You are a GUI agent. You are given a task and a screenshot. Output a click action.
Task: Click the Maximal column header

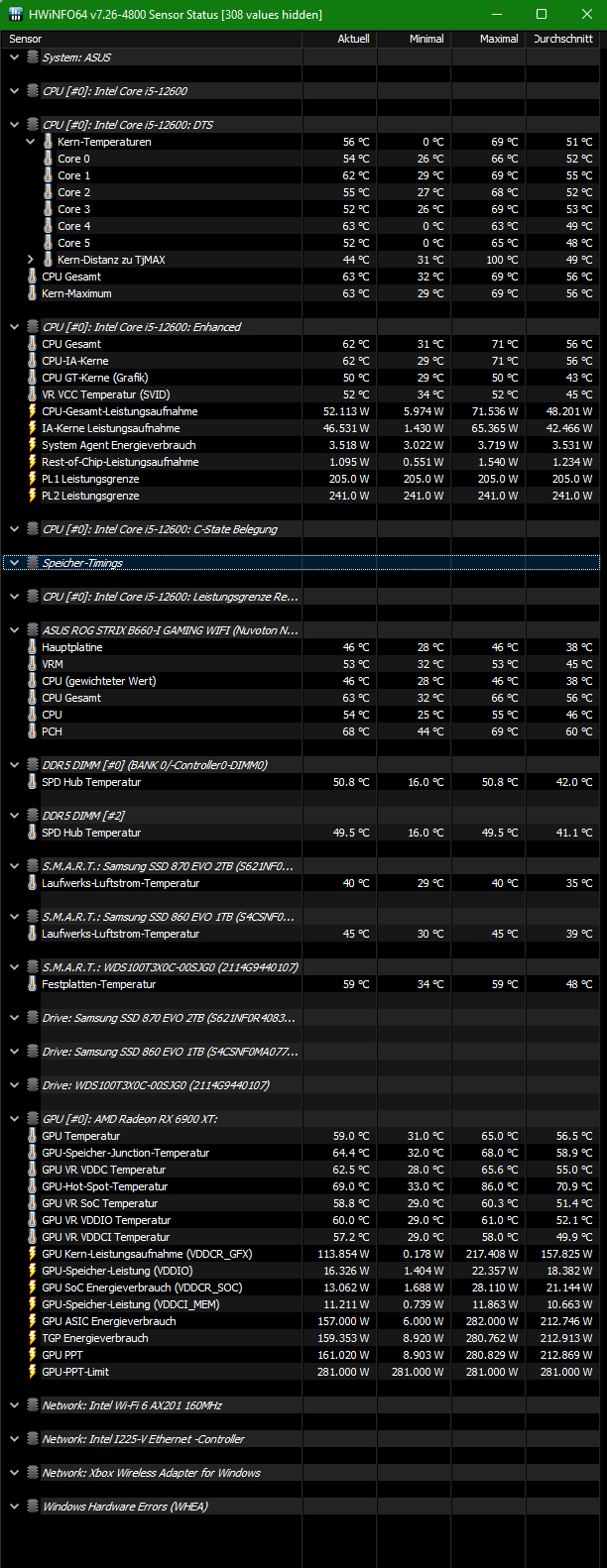[x=488, y=39]
